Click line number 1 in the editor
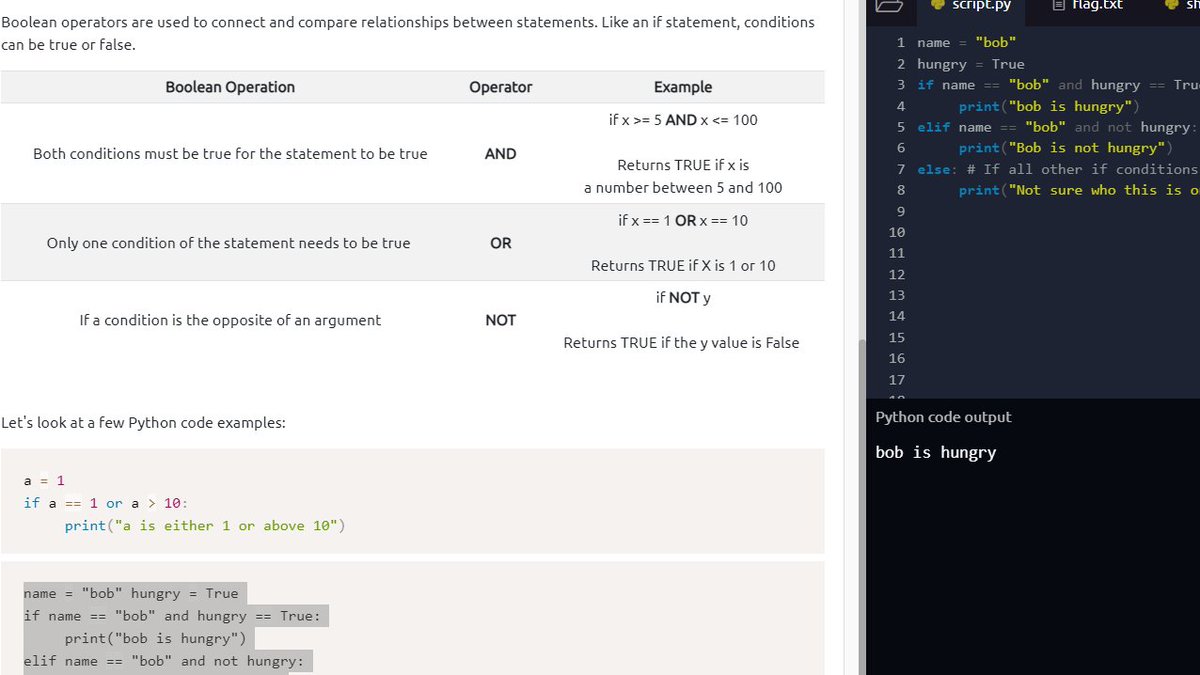The width and height of the screenshot is (1200, 675). tap(898, 42)
